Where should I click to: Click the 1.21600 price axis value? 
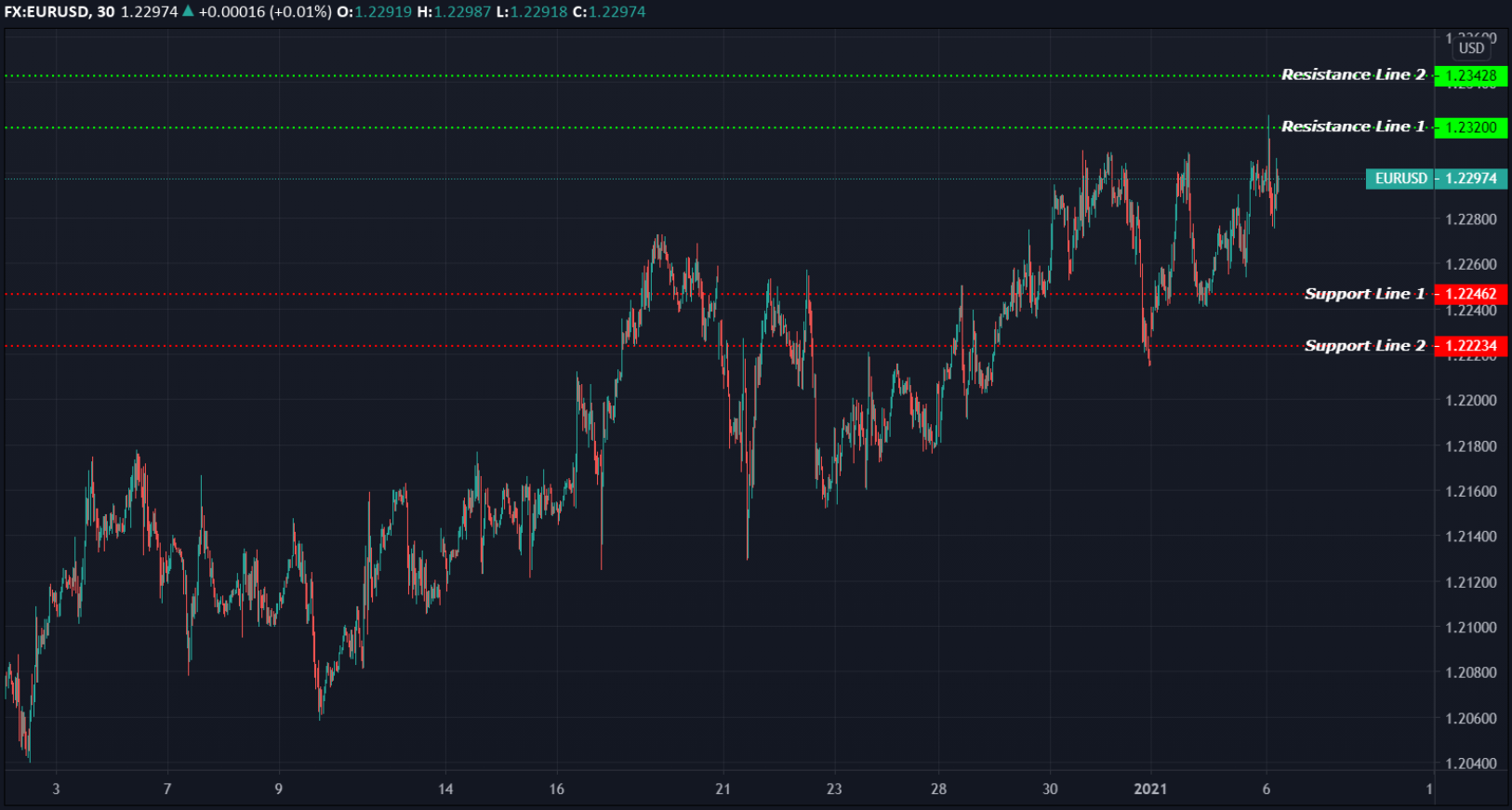[1471, 491]
